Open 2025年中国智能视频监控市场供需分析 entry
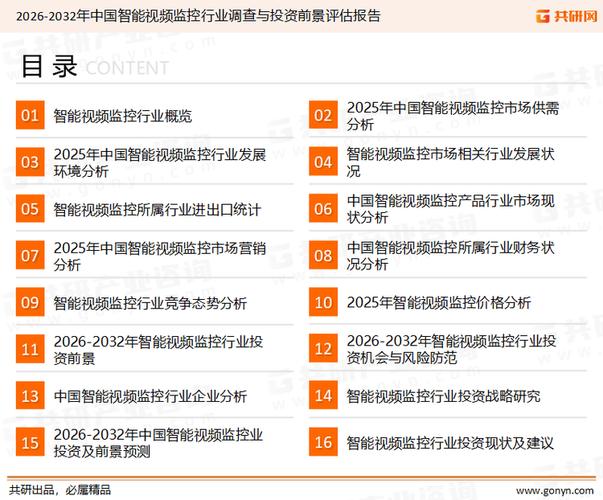This screenshot has height=500, width=603. [x=452, y=116]
